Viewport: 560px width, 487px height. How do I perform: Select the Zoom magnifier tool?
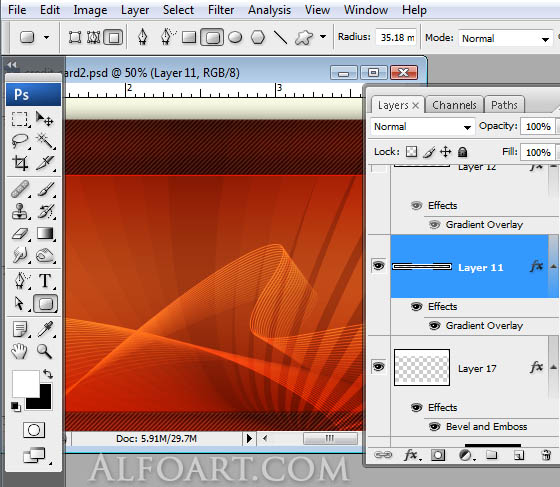tap(44, 351)
